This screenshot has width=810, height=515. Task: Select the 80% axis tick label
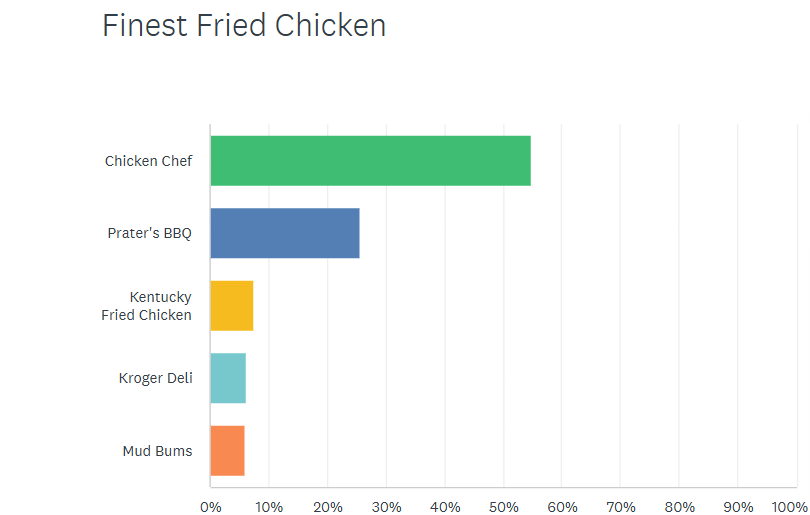679,506
